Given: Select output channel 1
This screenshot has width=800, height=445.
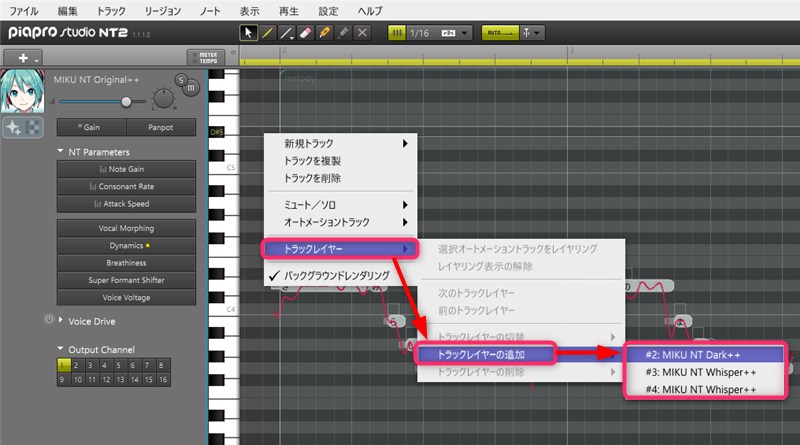Looking at the screenshot, I should [63, 365].
